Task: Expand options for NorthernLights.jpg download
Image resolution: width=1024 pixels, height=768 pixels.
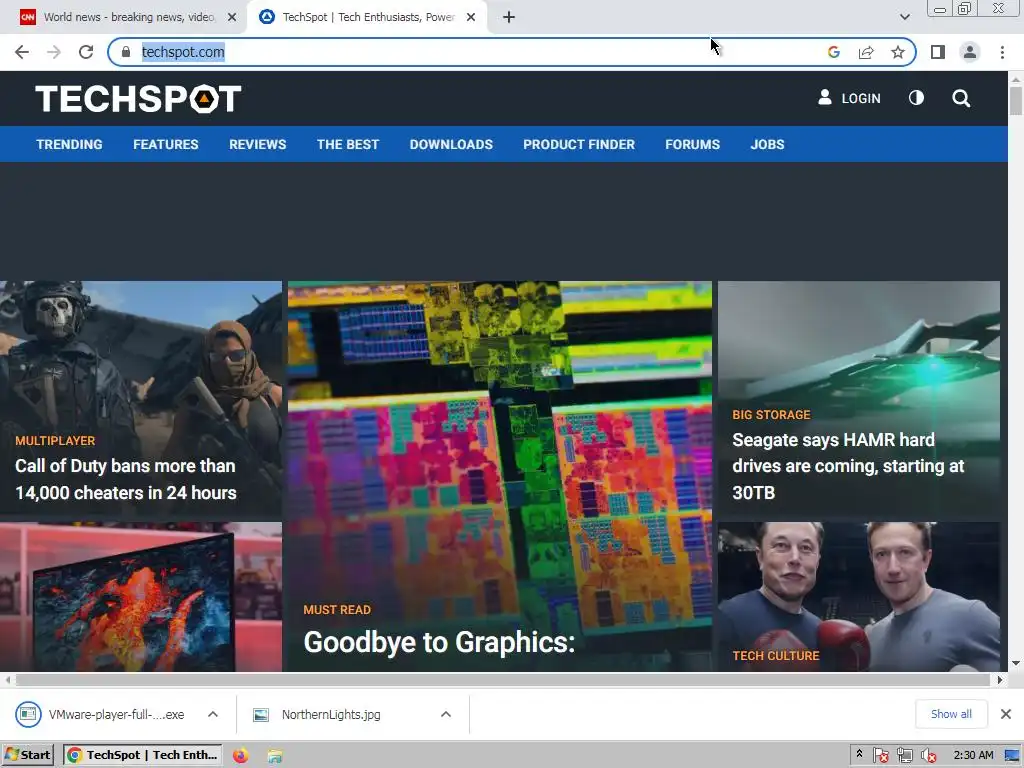Action: click(446, 714)
